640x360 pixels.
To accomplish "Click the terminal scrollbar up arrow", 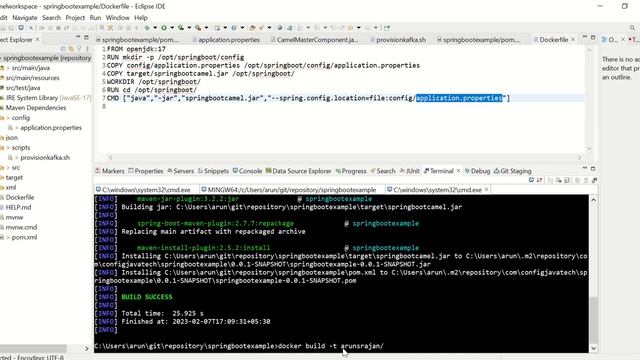I will [x=593, y=200].
